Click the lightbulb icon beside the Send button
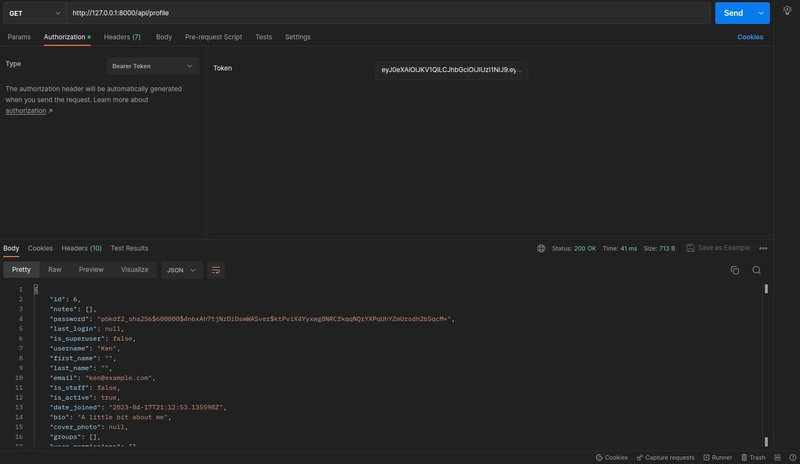 pos(787,11)
